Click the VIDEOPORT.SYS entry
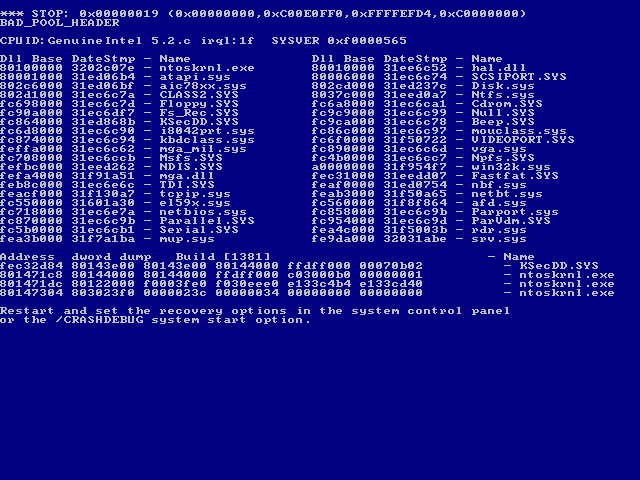Screen dimensions: 640x480 click(523, 140)
